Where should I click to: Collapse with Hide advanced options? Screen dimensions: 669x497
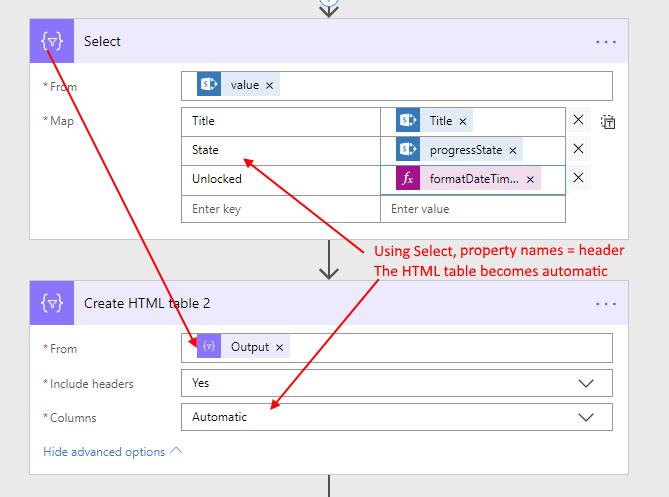point(112,452)
